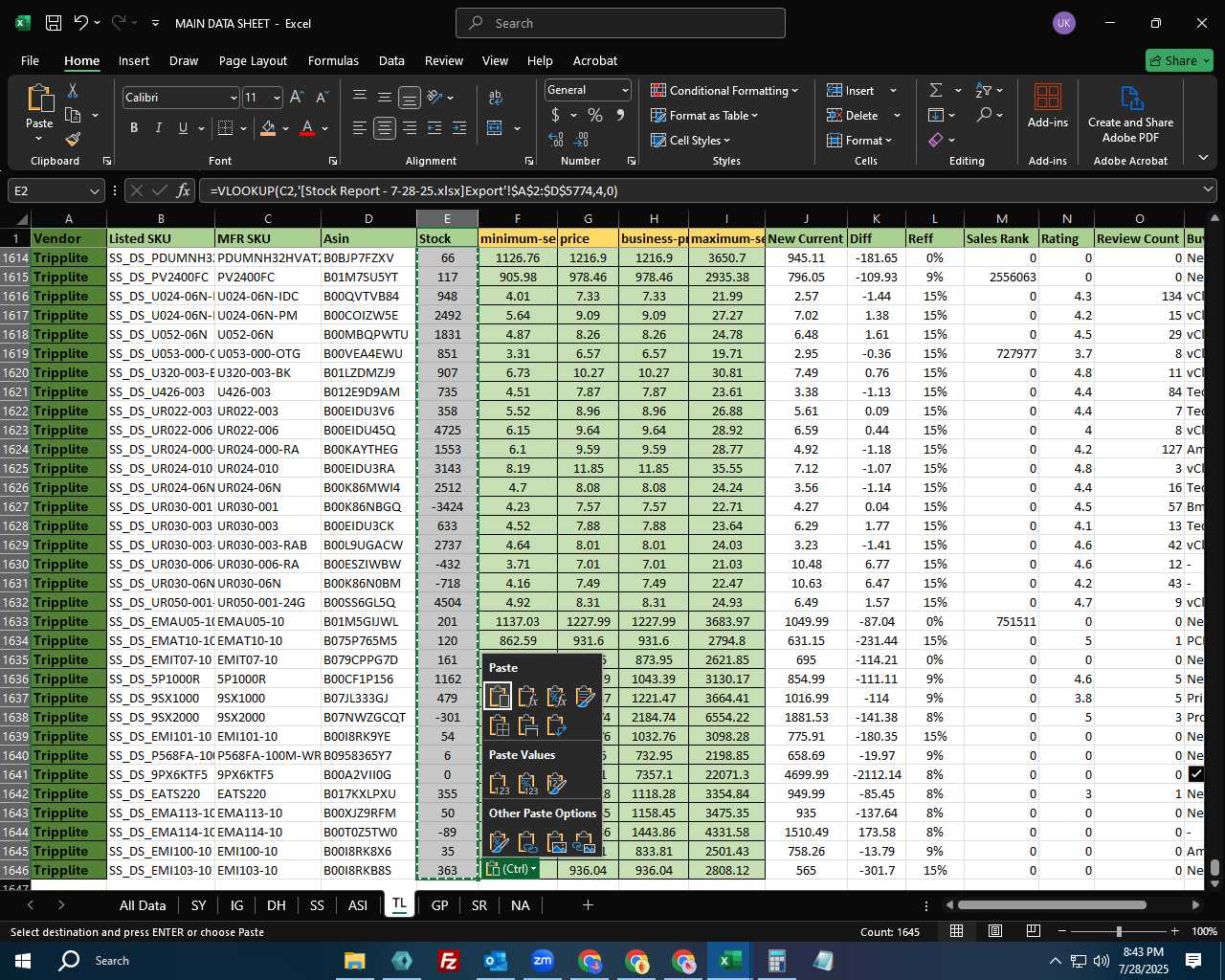Image resolution: width=1225 pixels, height=980 pixels.
Task: Switch to Page Layout view
Action: [x=994, y=931]
